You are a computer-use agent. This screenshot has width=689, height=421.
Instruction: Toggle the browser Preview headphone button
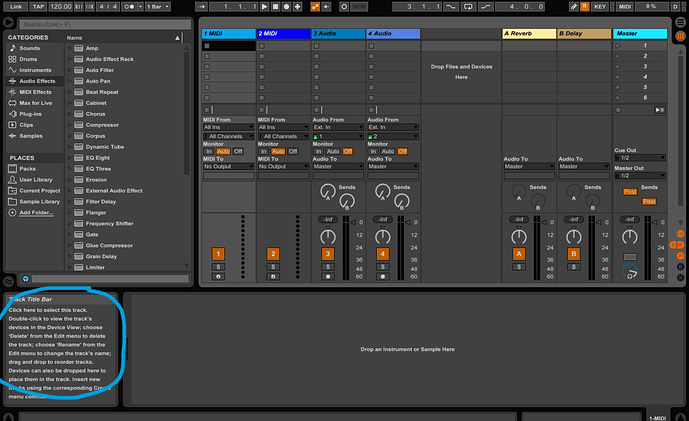point(25,279)
